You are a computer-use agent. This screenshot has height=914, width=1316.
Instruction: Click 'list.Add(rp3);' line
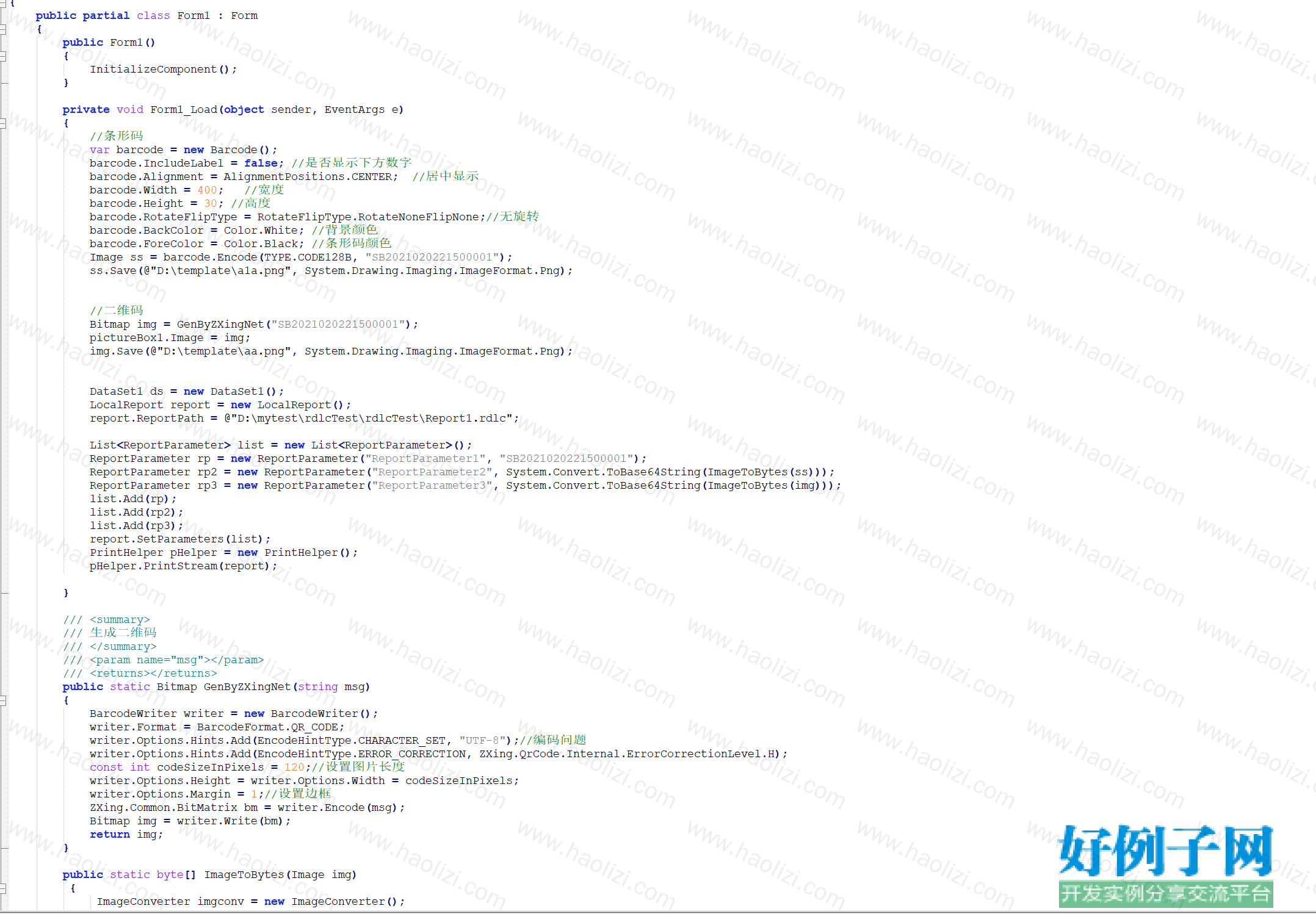136,525
